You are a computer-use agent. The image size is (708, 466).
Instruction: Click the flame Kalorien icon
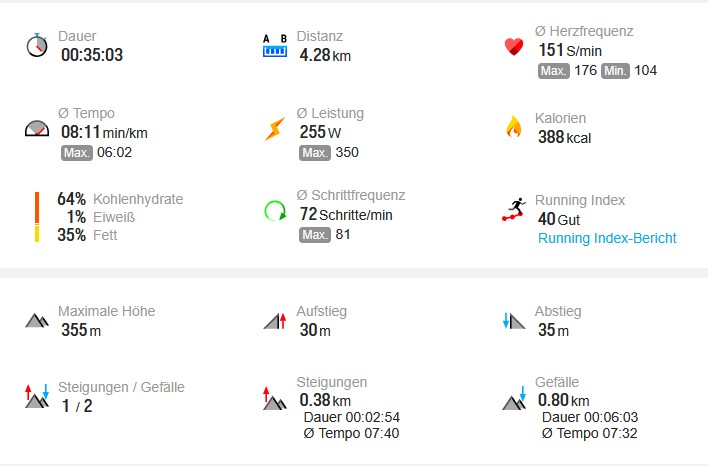[514, 127]
